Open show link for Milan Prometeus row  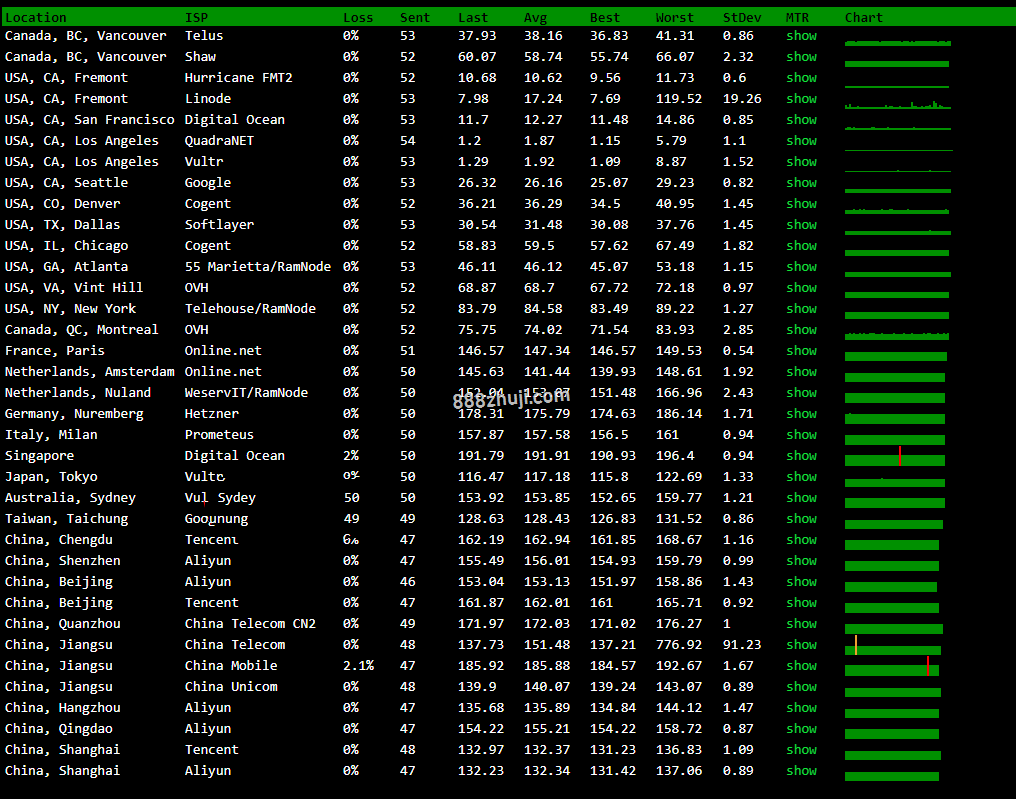pyautogui.click(x=802, y=435)
